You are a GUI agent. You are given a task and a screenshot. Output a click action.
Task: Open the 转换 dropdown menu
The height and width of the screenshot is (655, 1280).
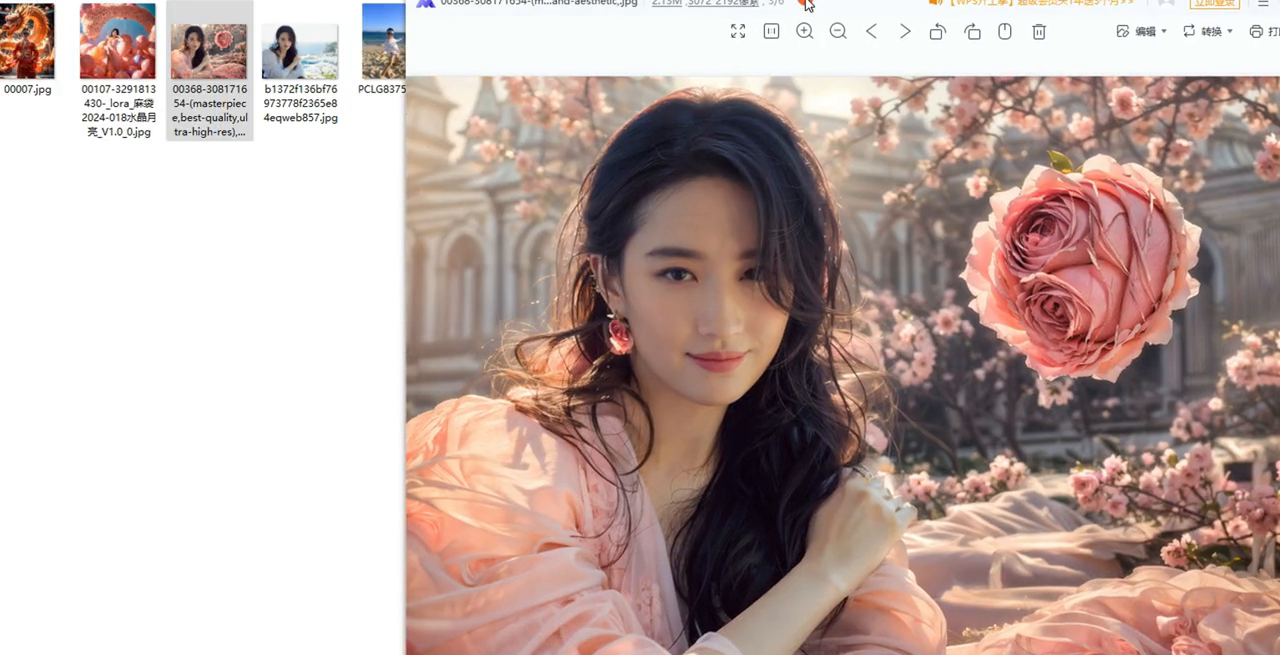[x=1208, y=32]
